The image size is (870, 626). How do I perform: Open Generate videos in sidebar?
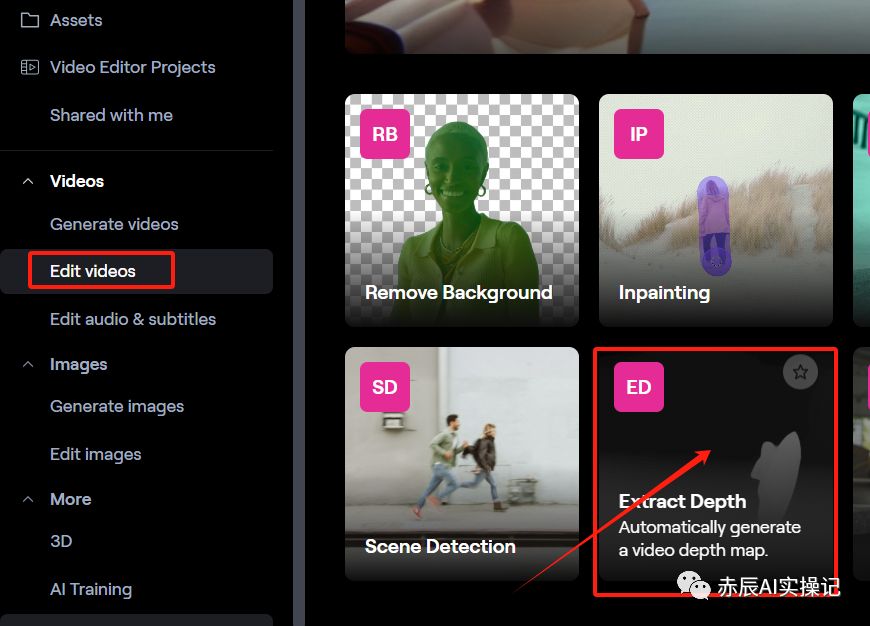pos(114,224)
